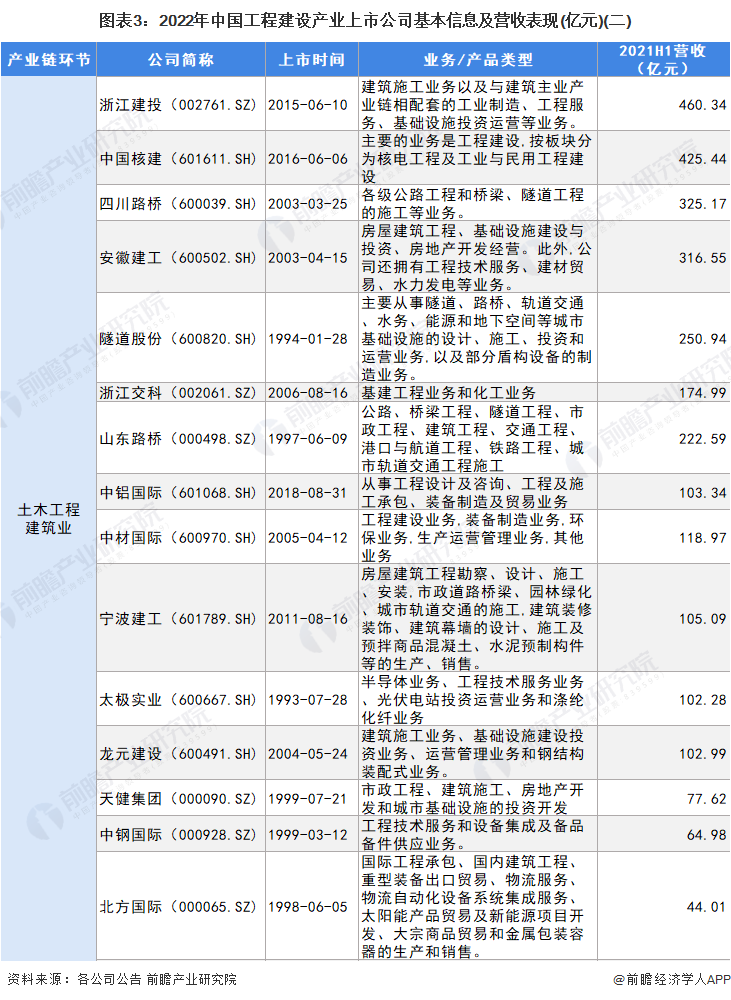Image resolution: width=731 pixels, height=1000 pixels.
Task: Select the 2021H1营收（亿元）column header
Action: coord(663,60)
